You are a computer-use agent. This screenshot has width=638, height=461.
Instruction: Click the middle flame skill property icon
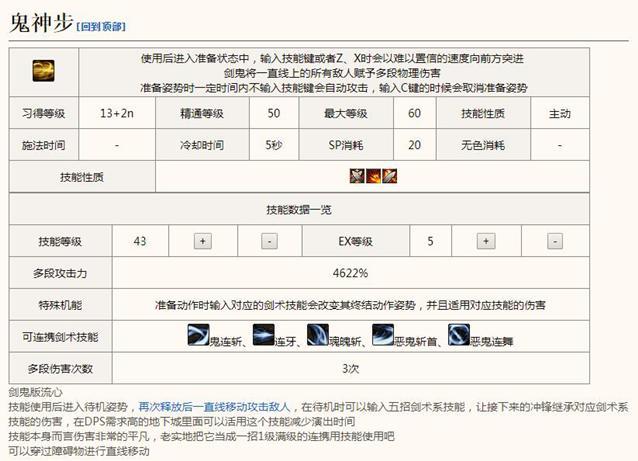373,176
